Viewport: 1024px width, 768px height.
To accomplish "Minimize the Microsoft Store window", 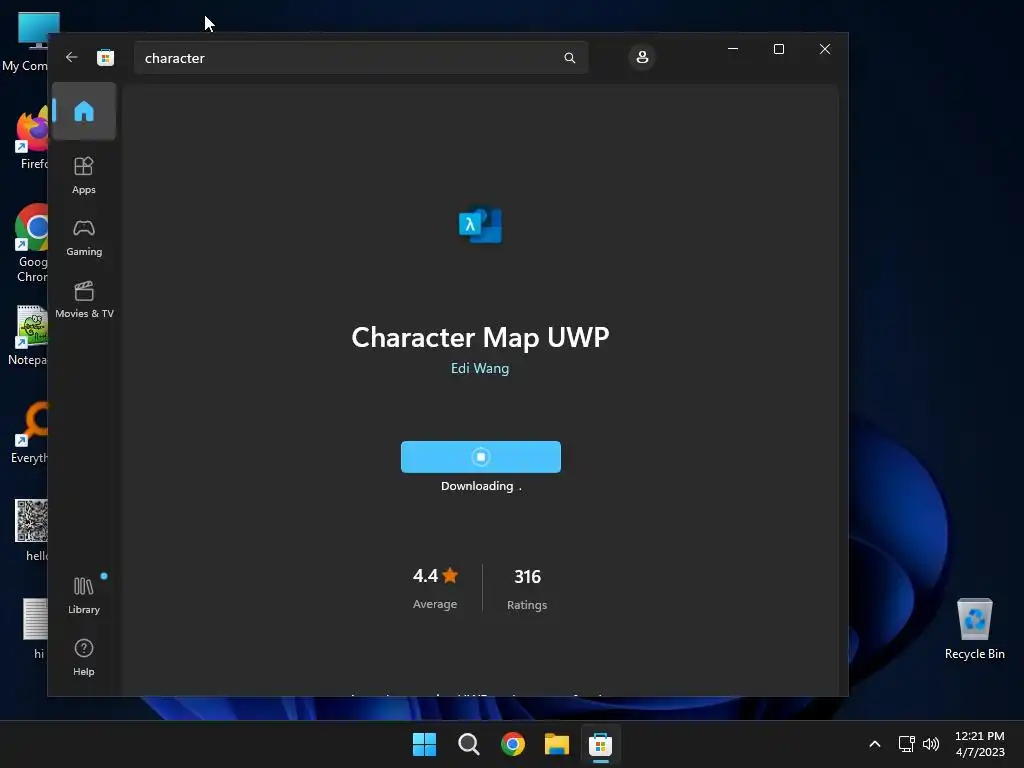I will (x=733, y=49).
